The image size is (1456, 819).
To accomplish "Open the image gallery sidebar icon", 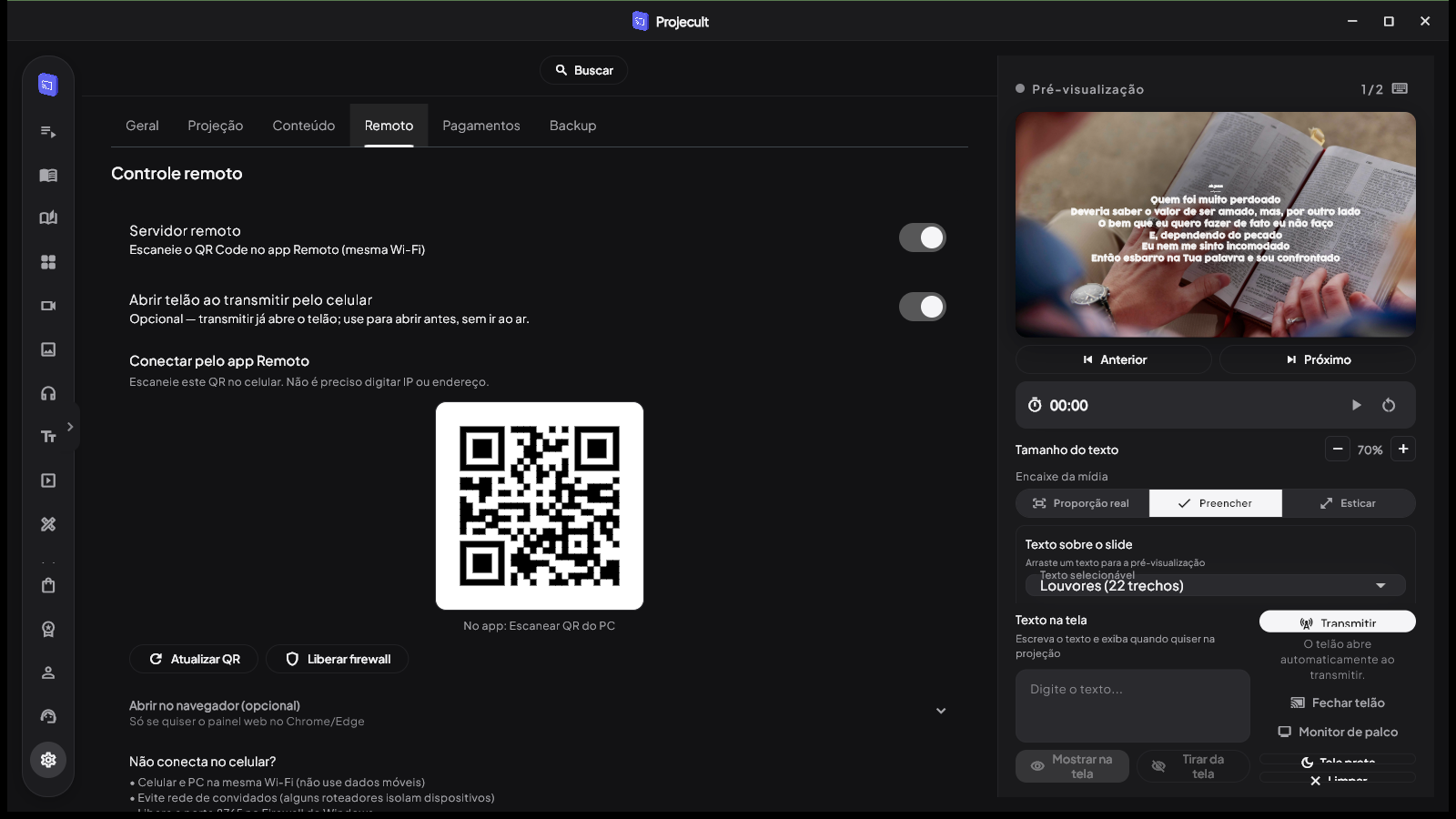I will click(x=48, y=349).
